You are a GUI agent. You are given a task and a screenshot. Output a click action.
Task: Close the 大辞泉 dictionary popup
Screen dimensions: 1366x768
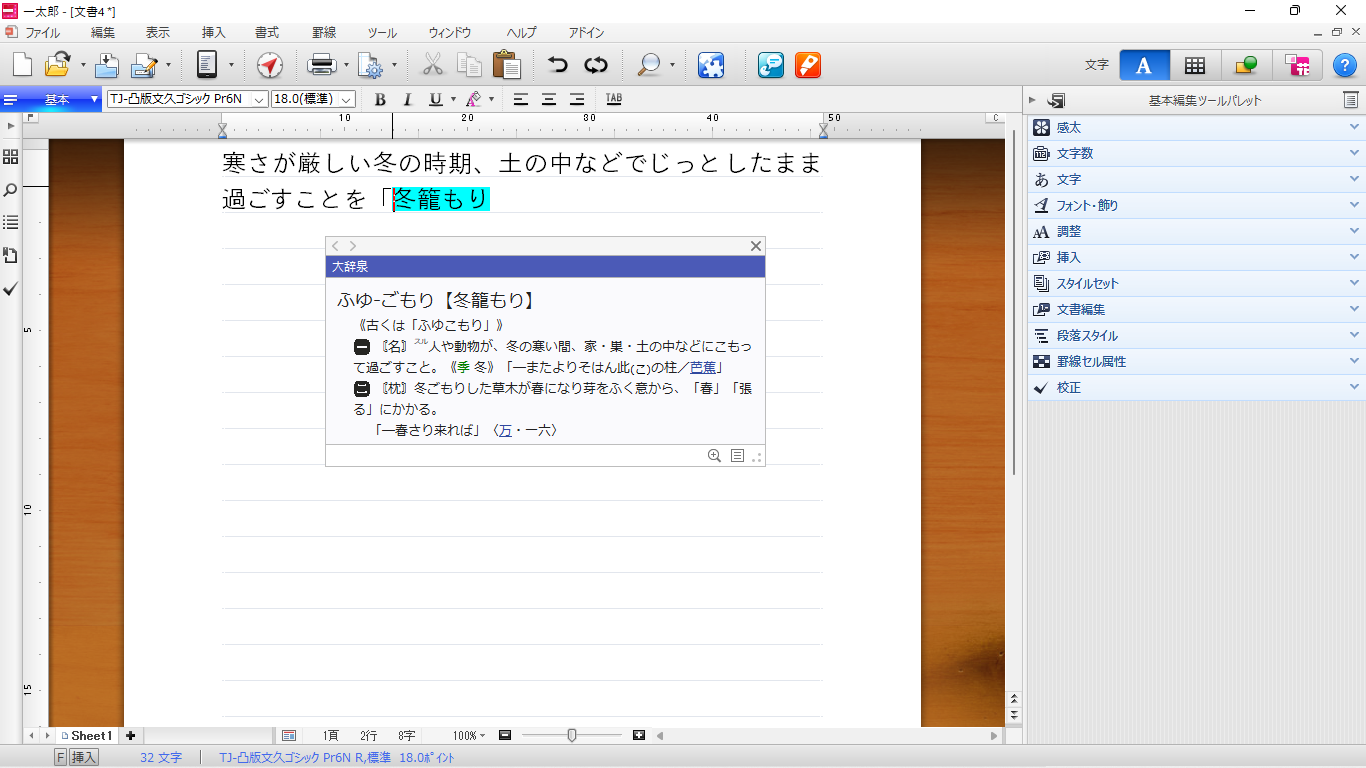(756, 246)
